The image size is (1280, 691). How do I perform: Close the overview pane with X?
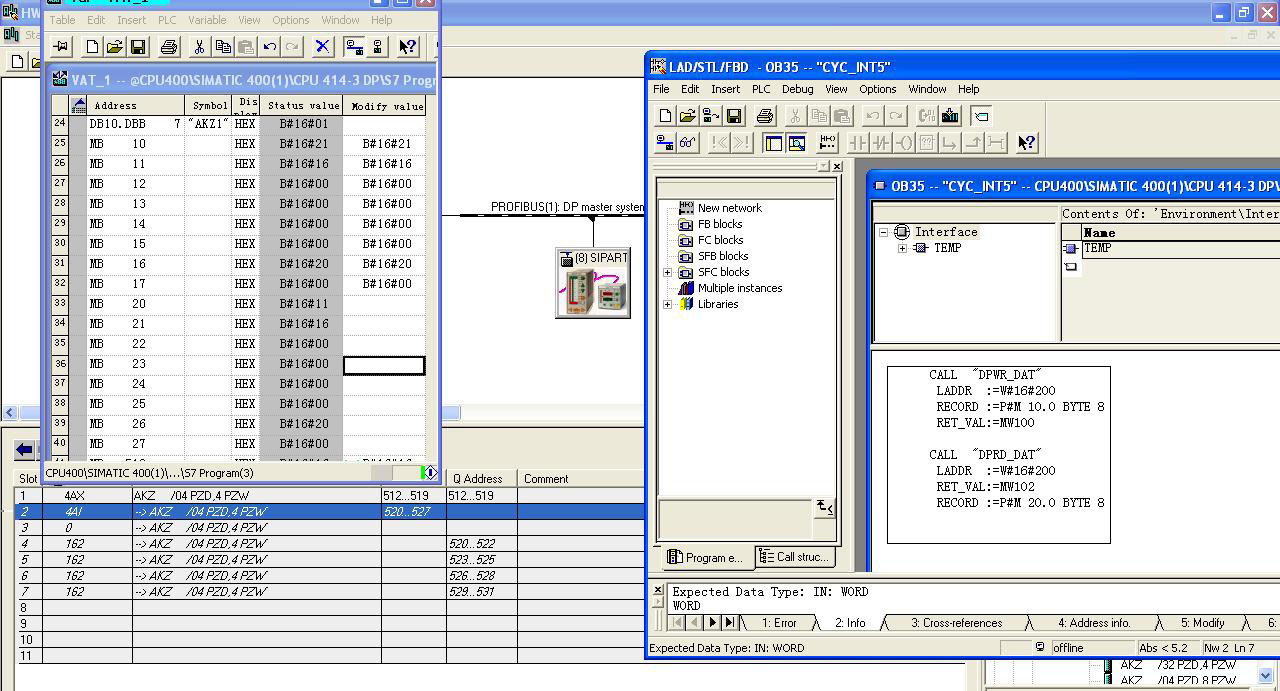[837, 166]
